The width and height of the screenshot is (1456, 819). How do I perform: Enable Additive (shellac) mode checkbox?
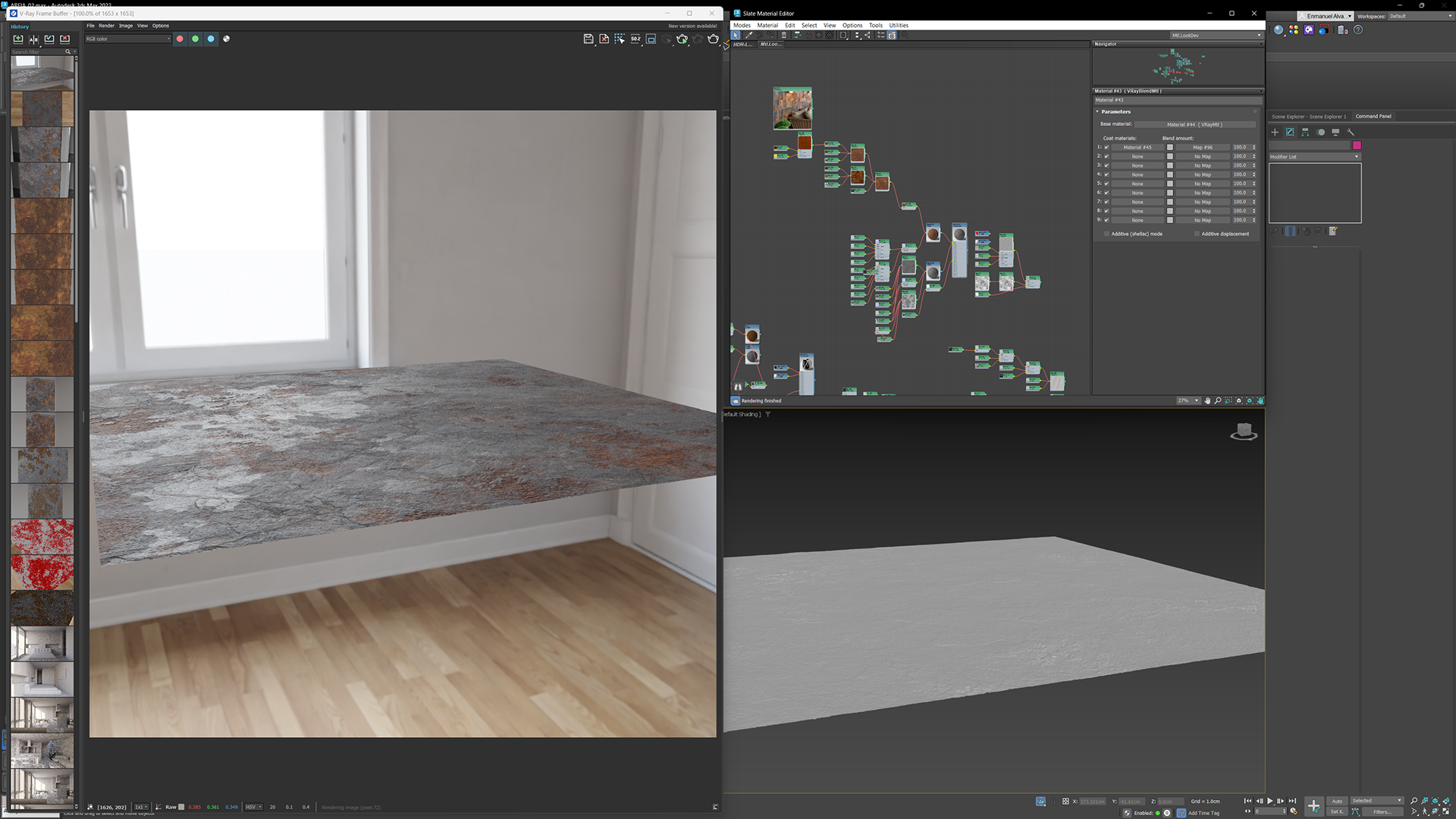click(x=1106, y=234)
